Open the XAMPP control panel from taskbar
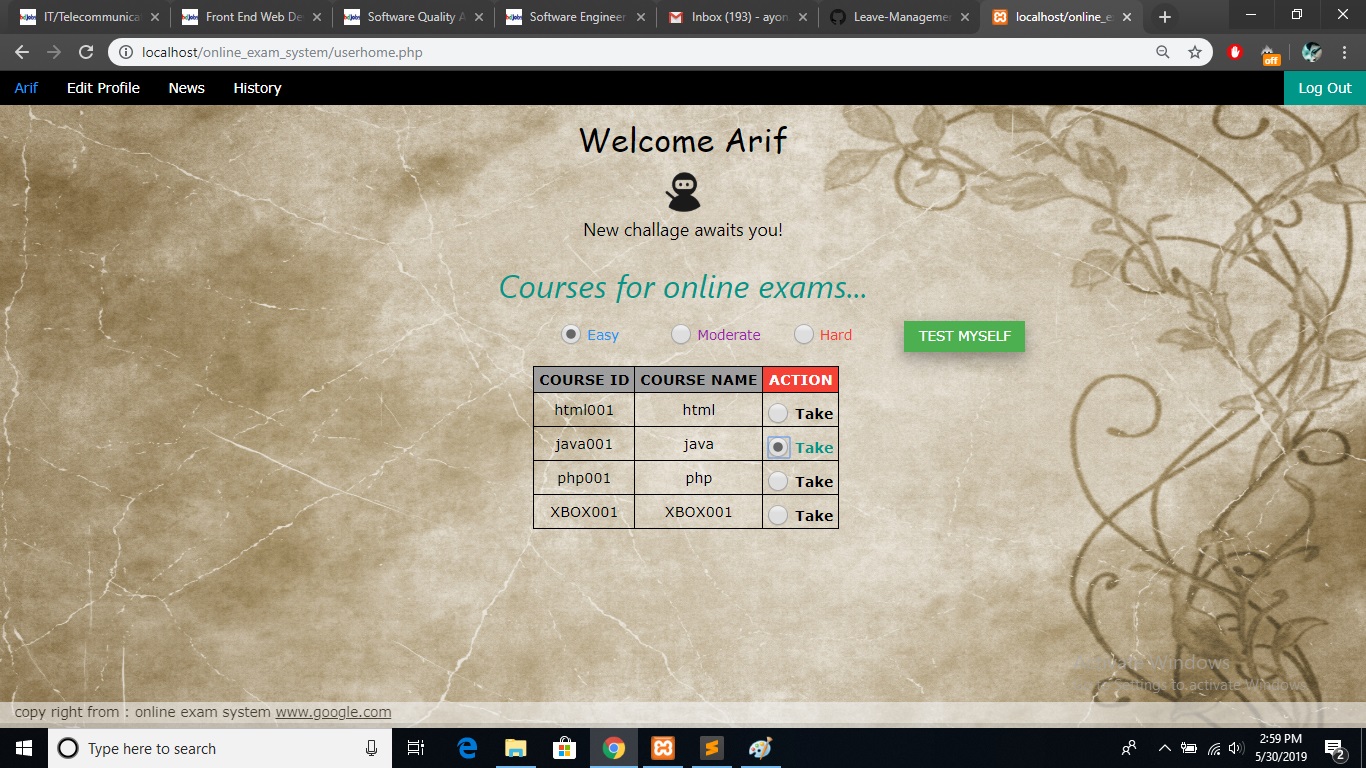 click(663, 748)
